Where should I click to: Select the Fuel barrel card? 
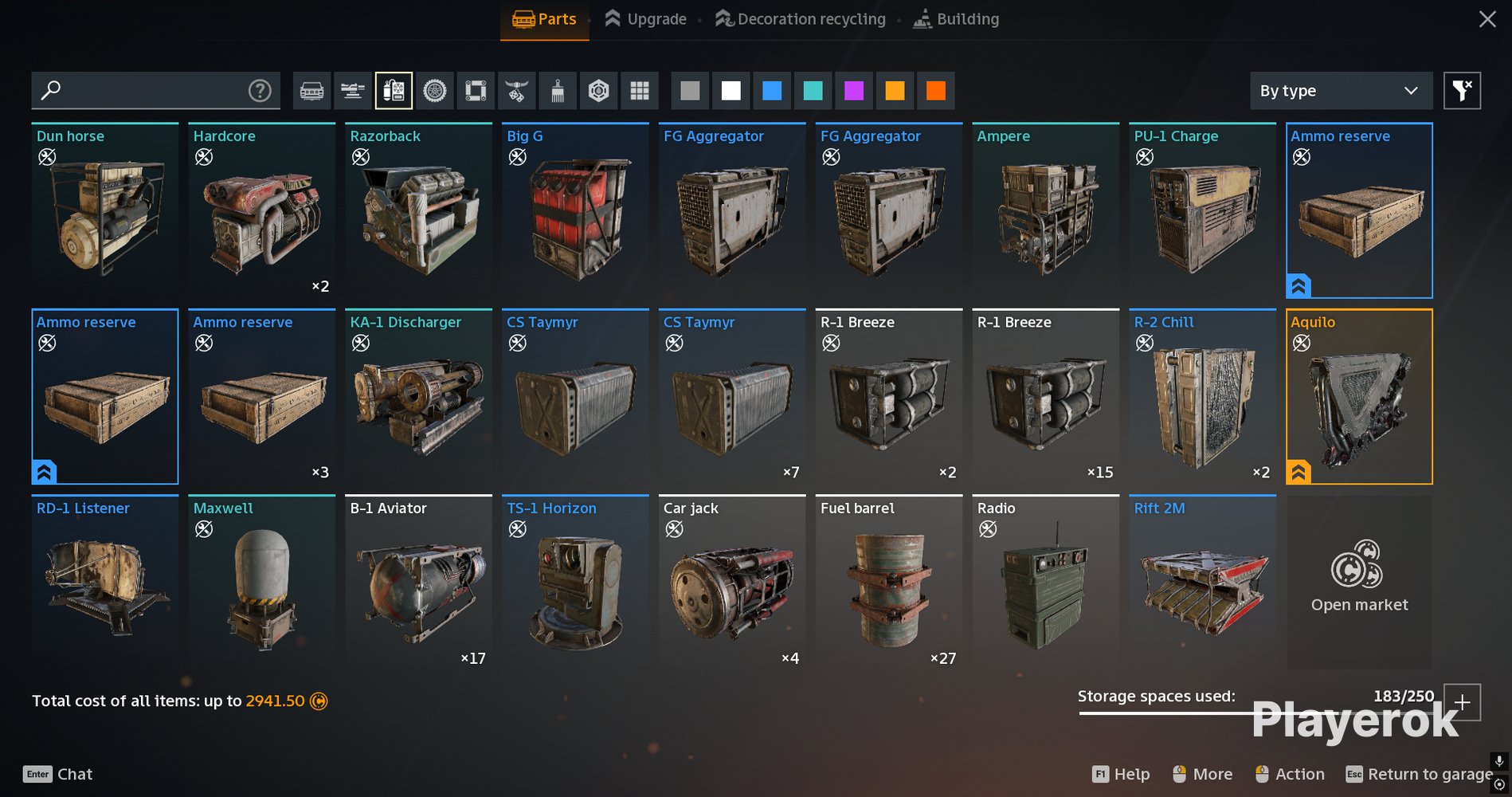pyautogui.click(x=888, y=582)
